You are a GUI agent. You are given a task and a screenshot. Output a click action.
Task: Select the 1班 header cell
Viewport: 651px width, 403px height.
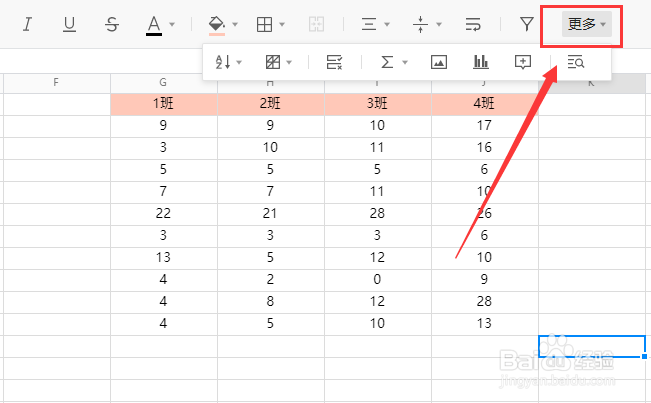pyautogui.click(x=164, y=104)
